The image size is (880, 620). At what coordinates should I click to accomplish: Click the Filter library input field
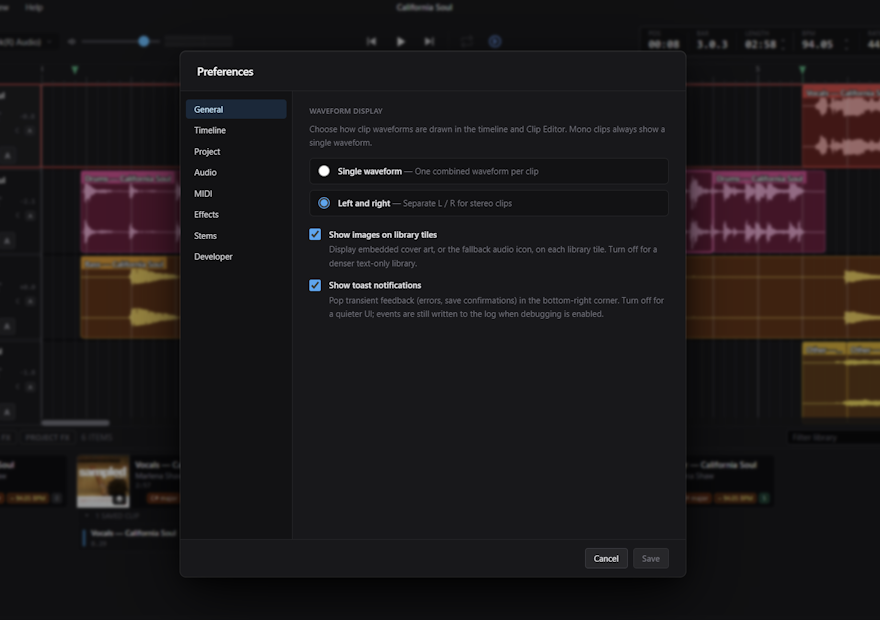(833, 437)
